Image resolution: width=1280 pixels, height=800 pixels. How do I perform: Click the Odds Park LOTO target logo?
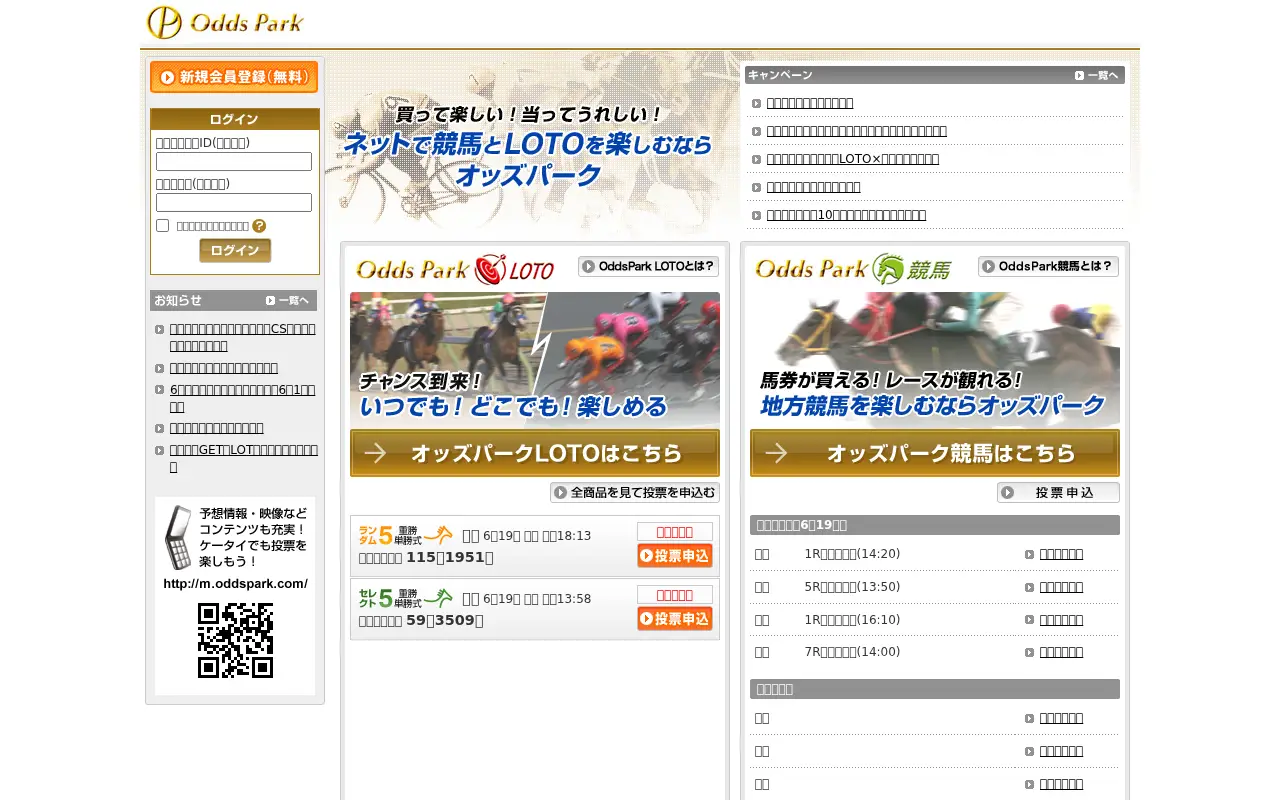[x=455, y=268]
